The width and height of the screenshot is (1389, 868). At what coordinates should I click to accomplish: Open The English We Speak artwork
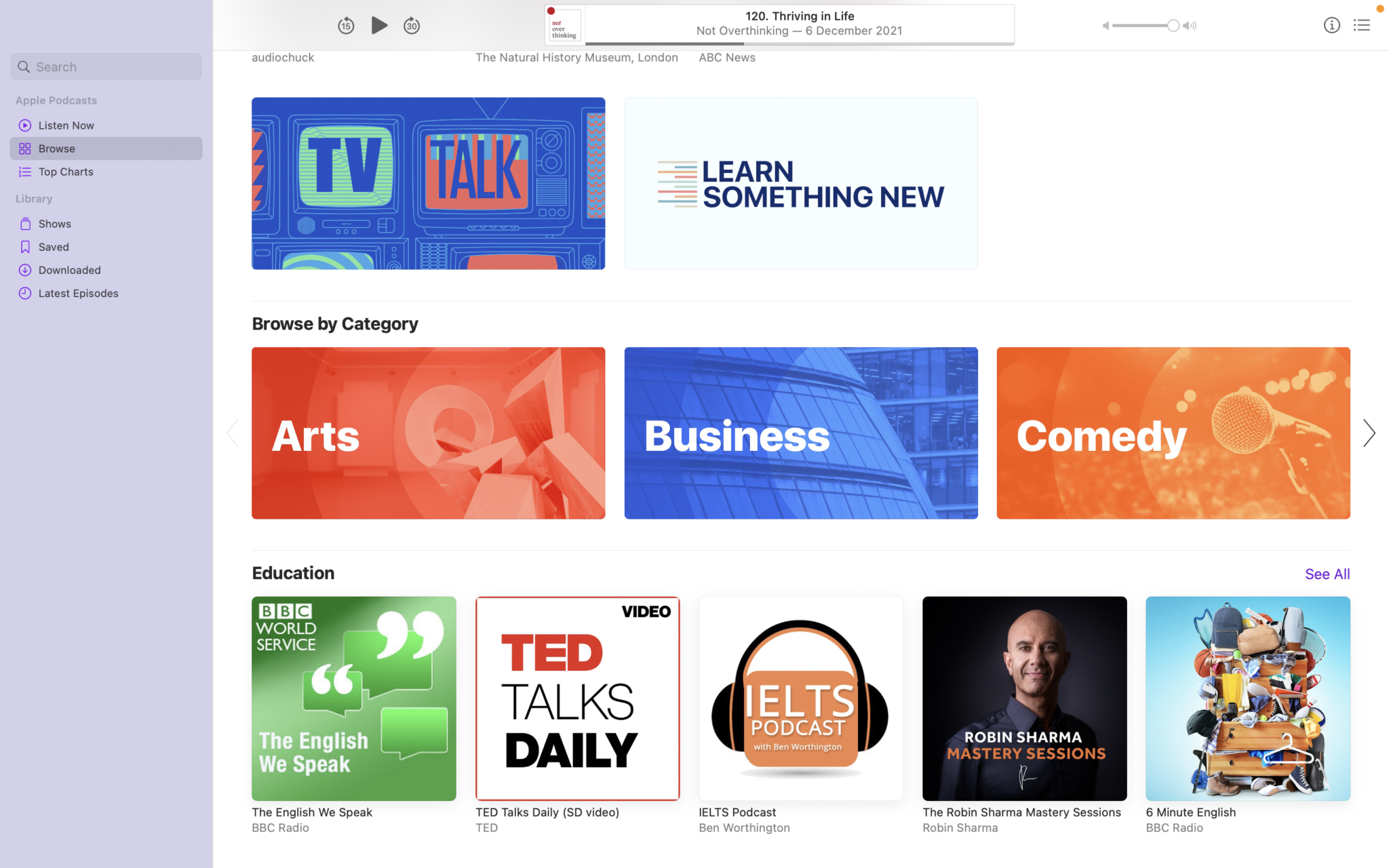point(354,698)
